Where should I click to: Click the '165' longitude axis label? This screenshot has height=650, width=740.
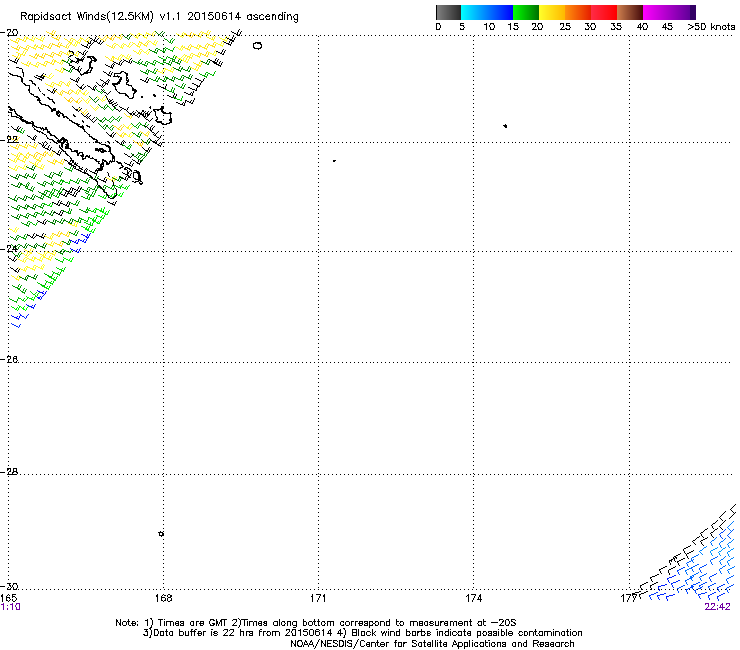pos(8,598)
